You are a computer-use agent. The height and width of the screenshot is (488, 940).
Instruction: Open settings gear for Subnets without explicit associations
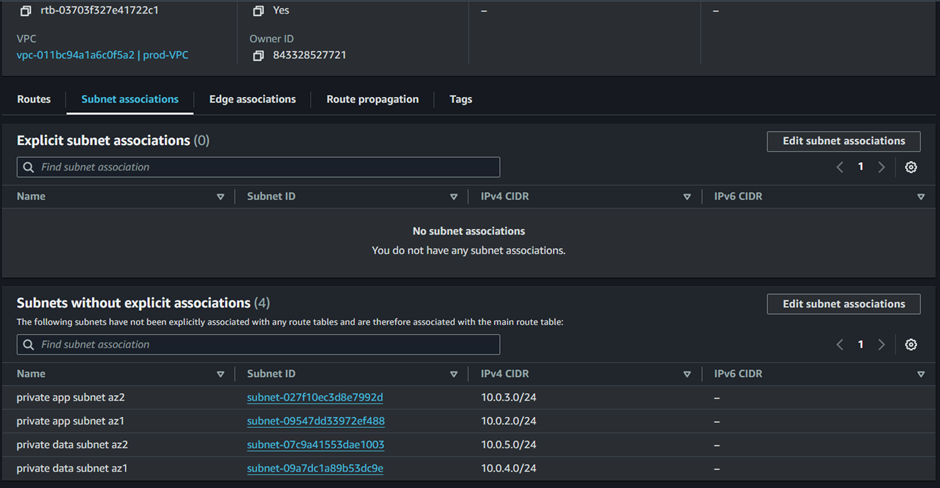911,345
